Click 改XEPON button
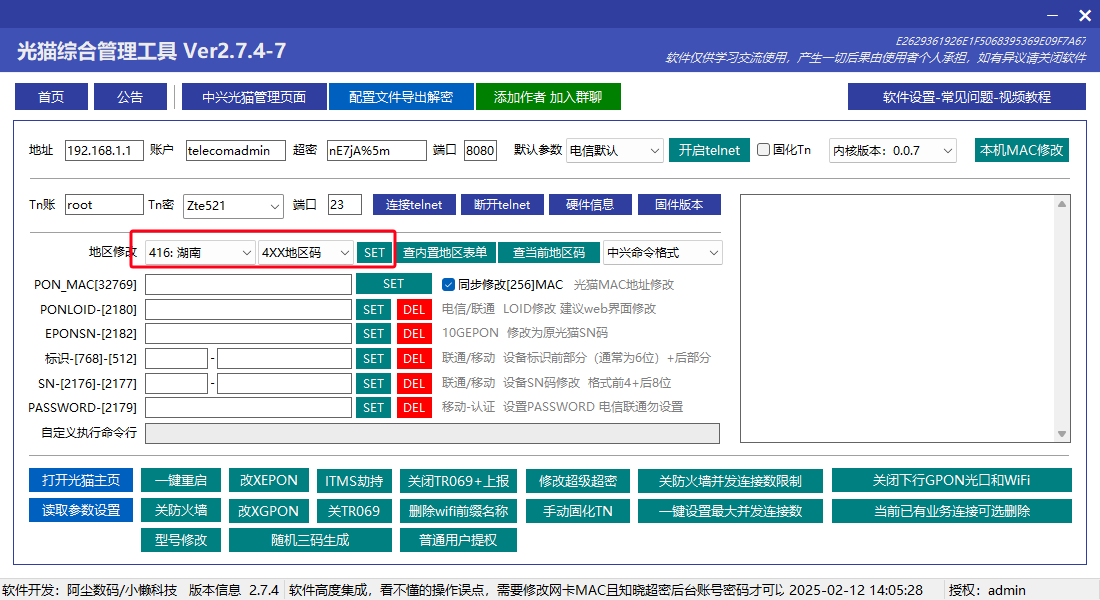Image resolution: width=1100 pixels, height=600 pixels. click(x=268, y=480)
